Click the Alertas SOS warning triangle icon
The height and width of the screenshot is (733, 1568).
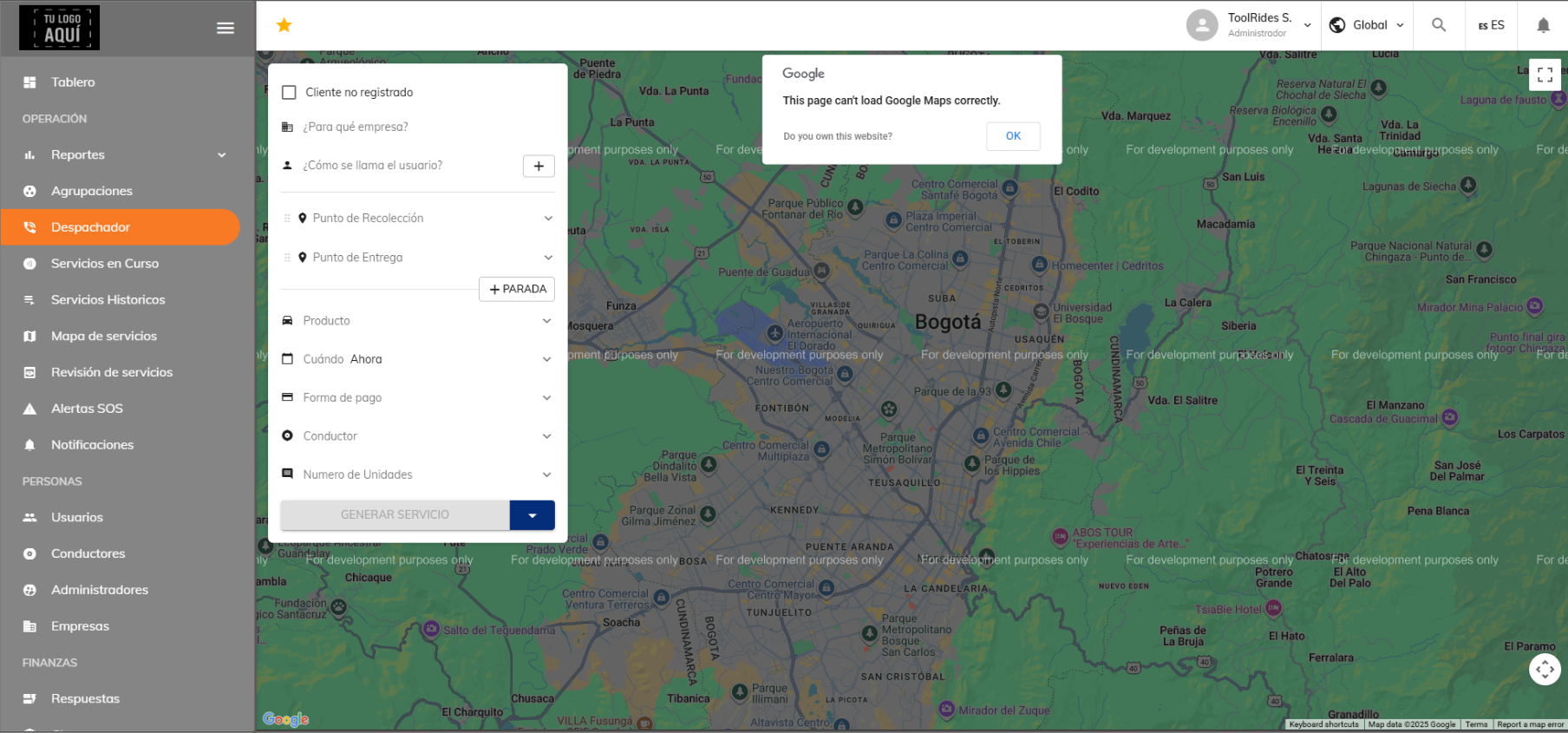pos(29,409)
